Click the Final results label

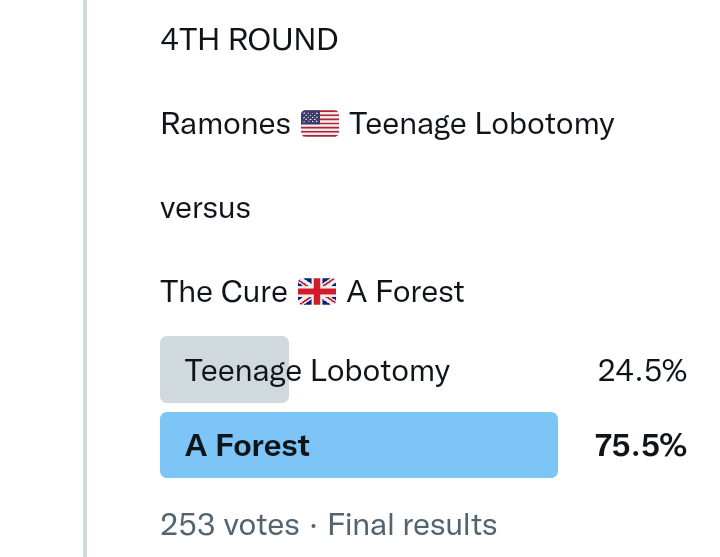tap(412, 525)
